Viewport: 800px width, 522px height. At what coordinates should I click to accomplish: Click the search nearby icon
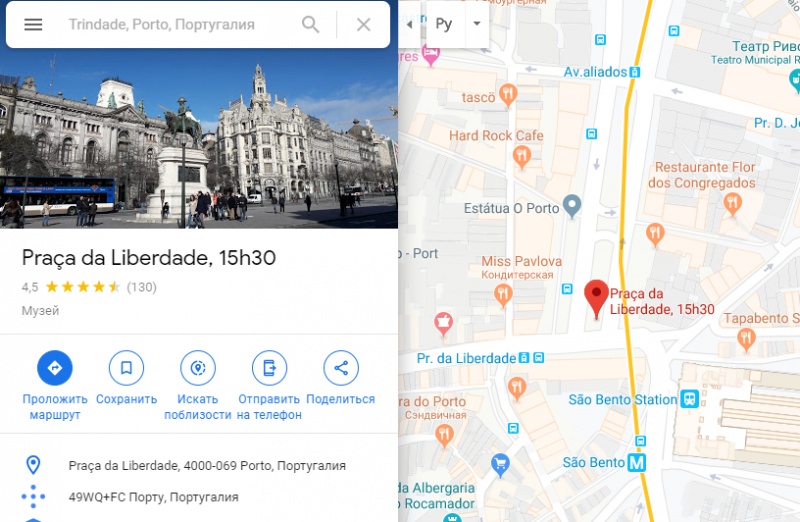(x=197, y=367)
